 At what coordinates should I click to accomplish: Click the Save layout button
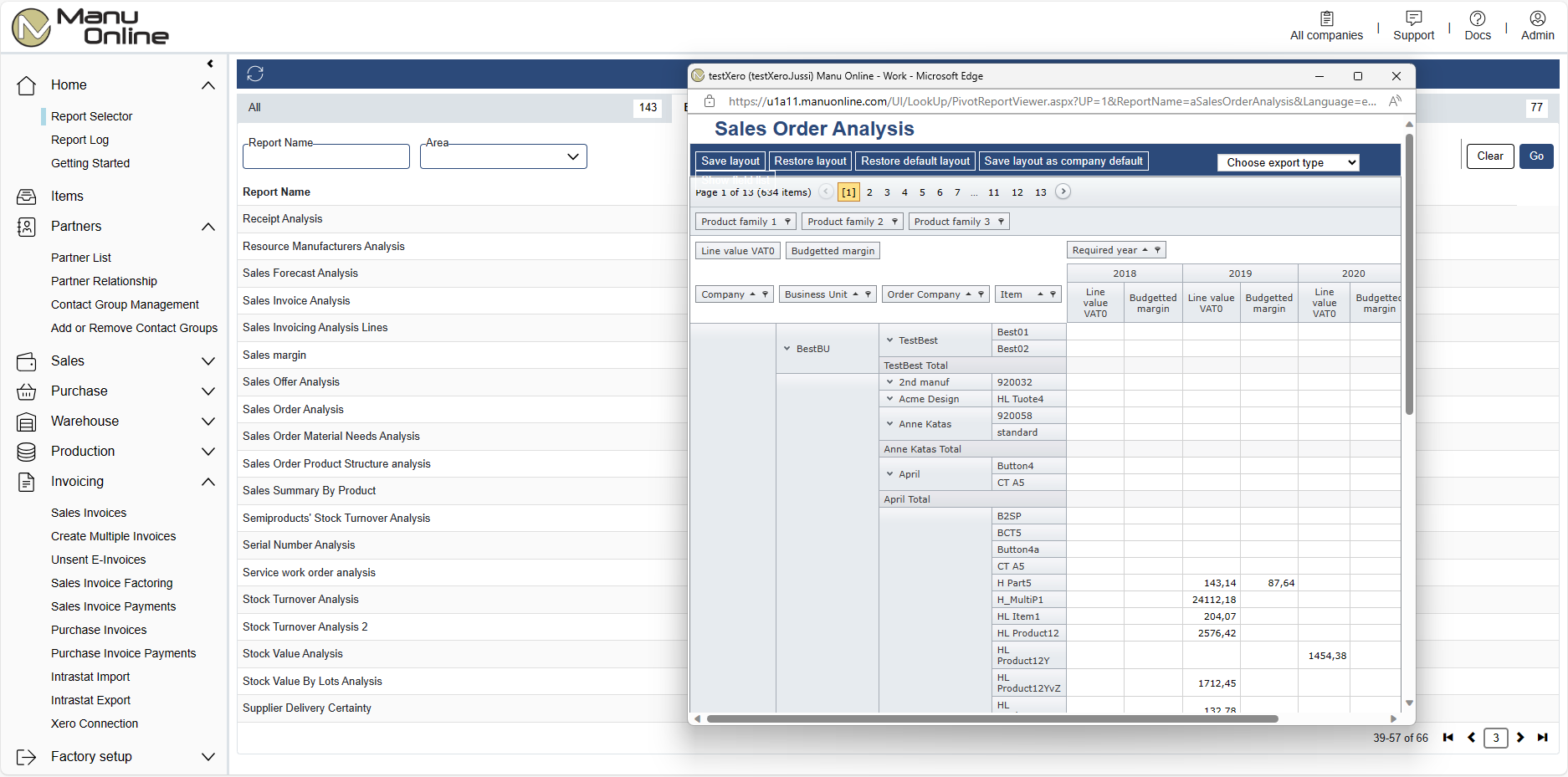[x=730, y=161]
